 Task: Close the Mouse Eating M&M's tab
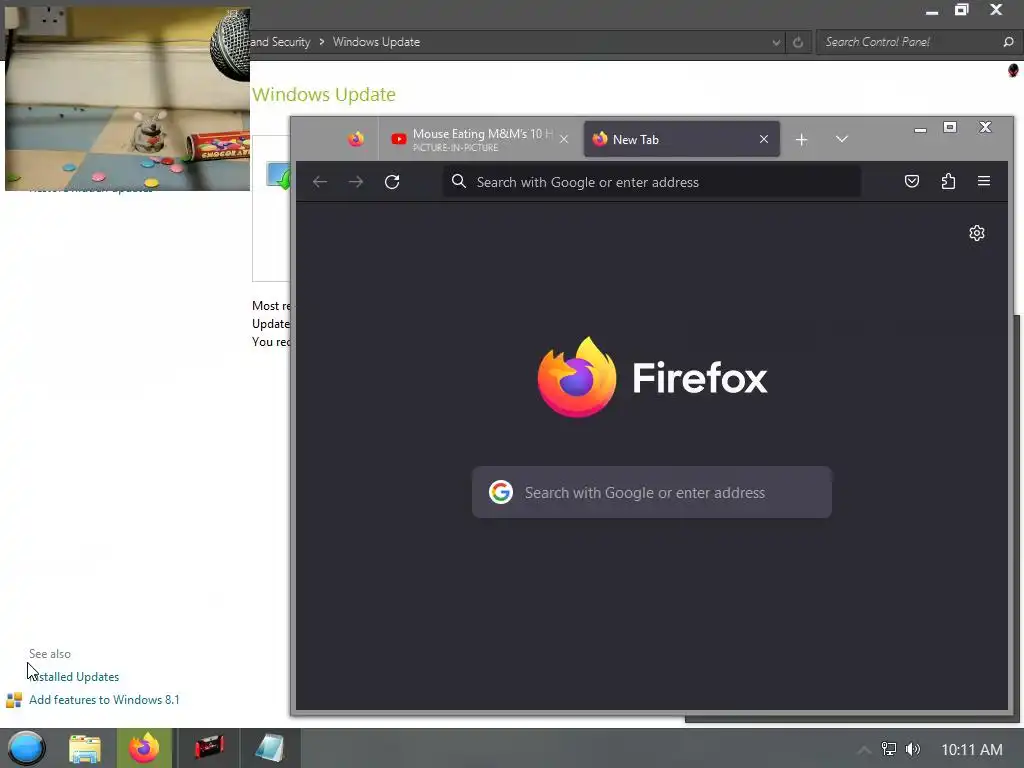click(x=564, y=139)
